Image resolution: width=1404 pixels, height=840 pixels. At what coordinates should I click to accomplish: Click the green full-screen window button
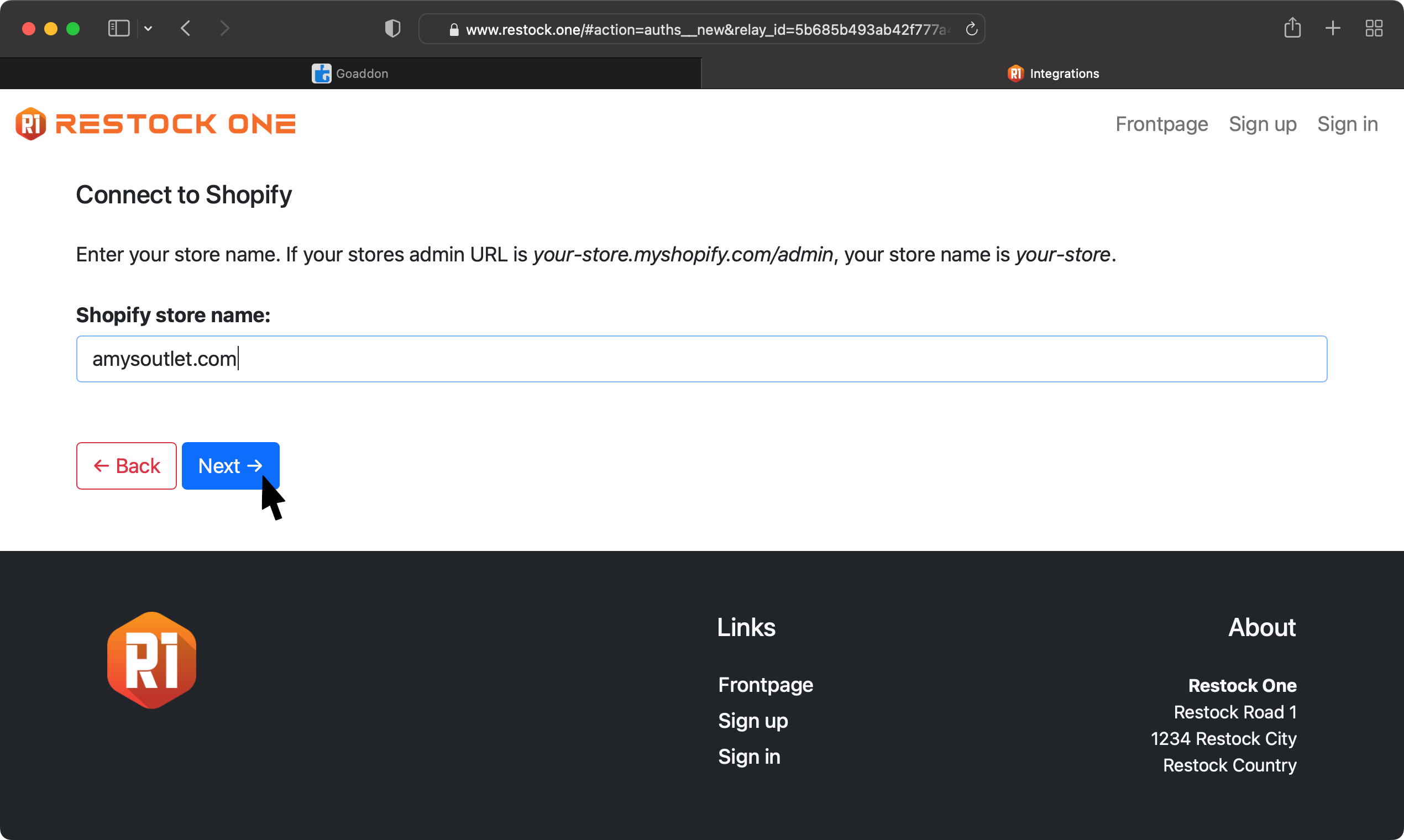pyautogui.click(x=72, y=28)
